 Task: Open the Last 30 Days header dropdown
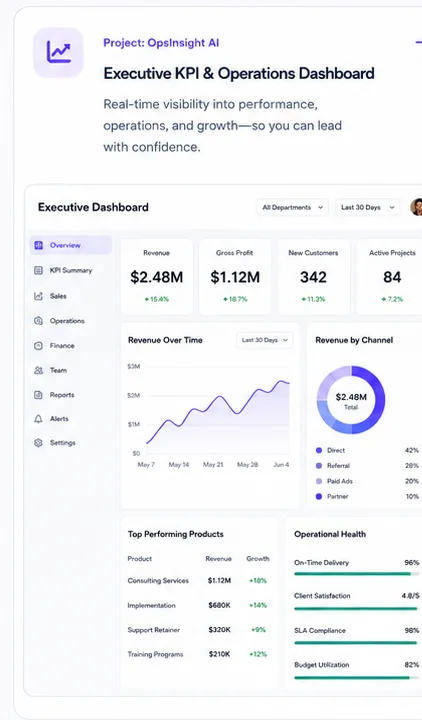pos(367,208)
